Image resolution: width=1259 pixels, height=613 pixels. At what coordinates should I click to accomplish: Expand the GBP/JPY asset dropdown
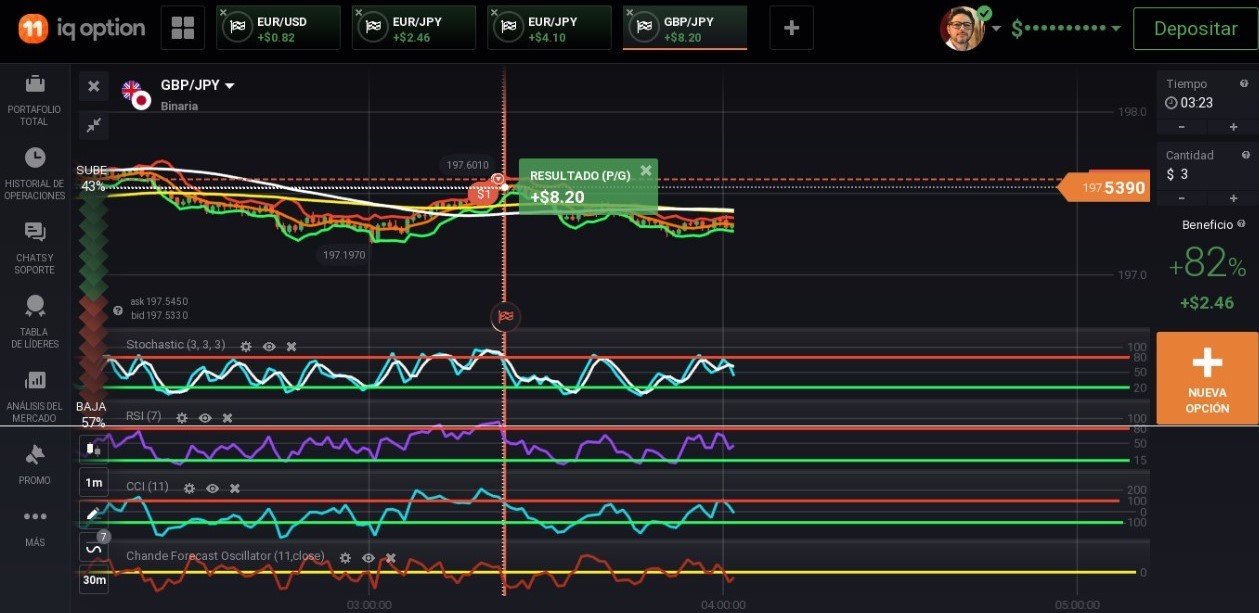point(230,86)
